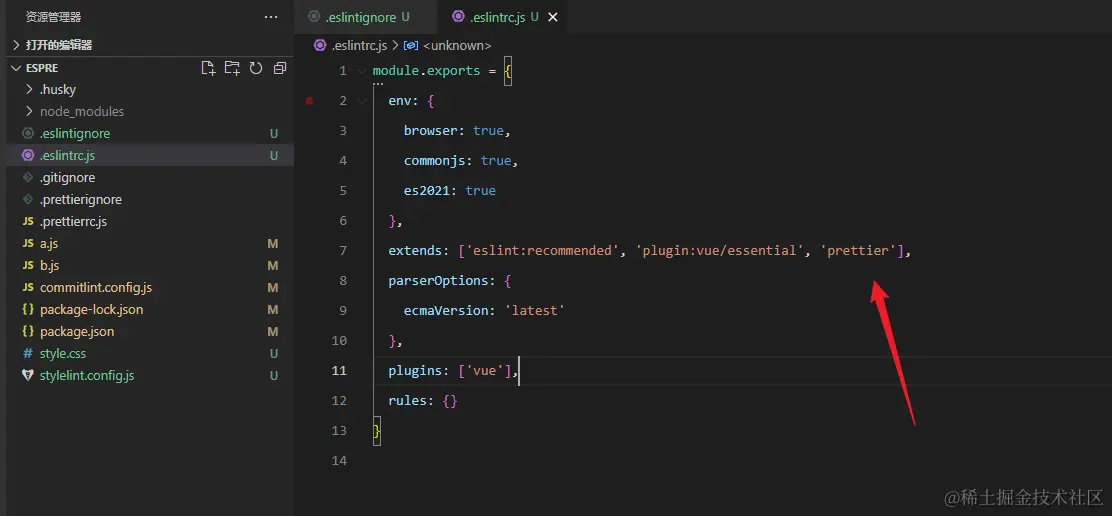The image size is (1112, 516).
Task: Click es2021 property on line 5
Action: [428, 191]
